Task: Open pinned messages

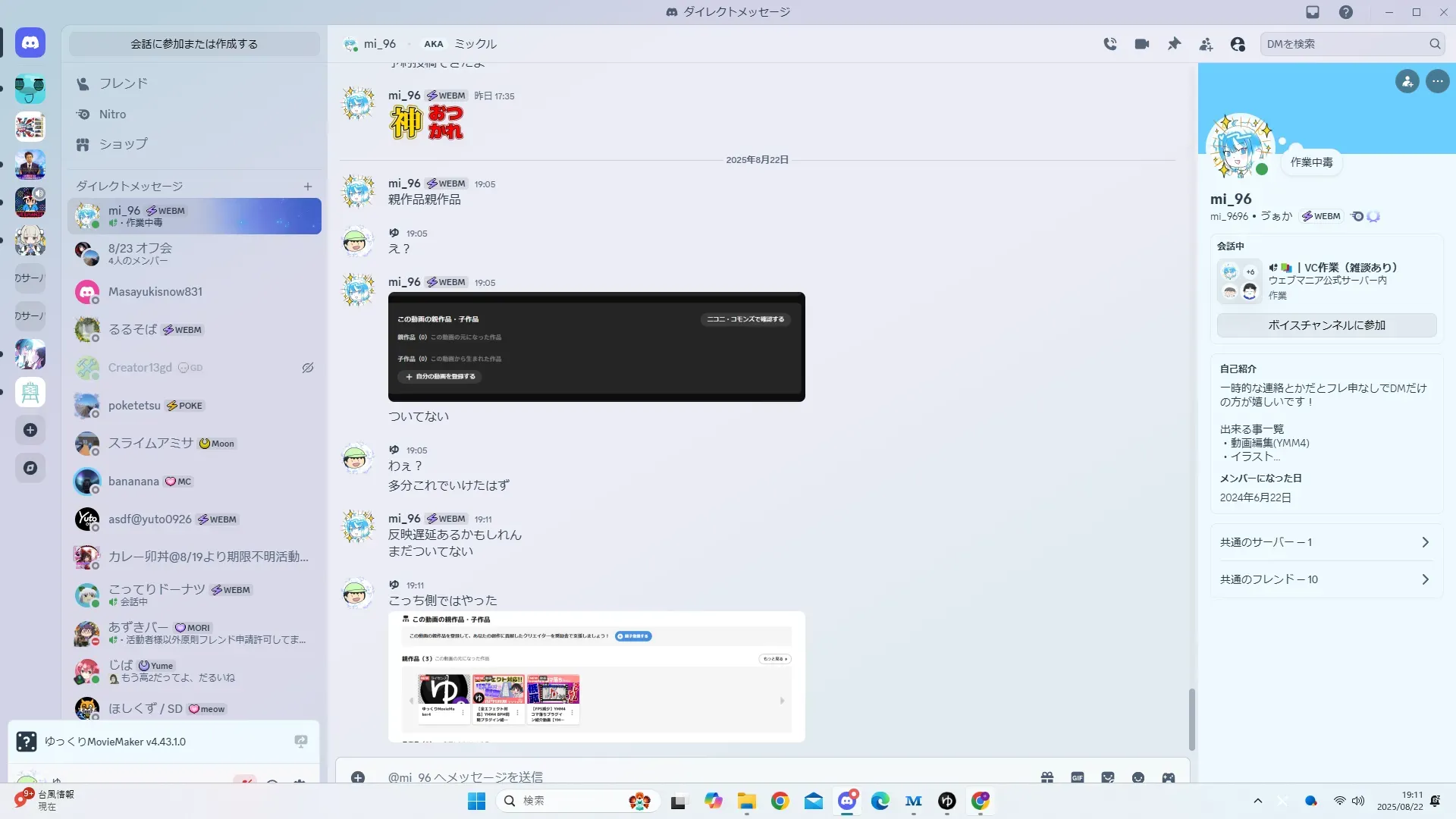Action: 1174,44
